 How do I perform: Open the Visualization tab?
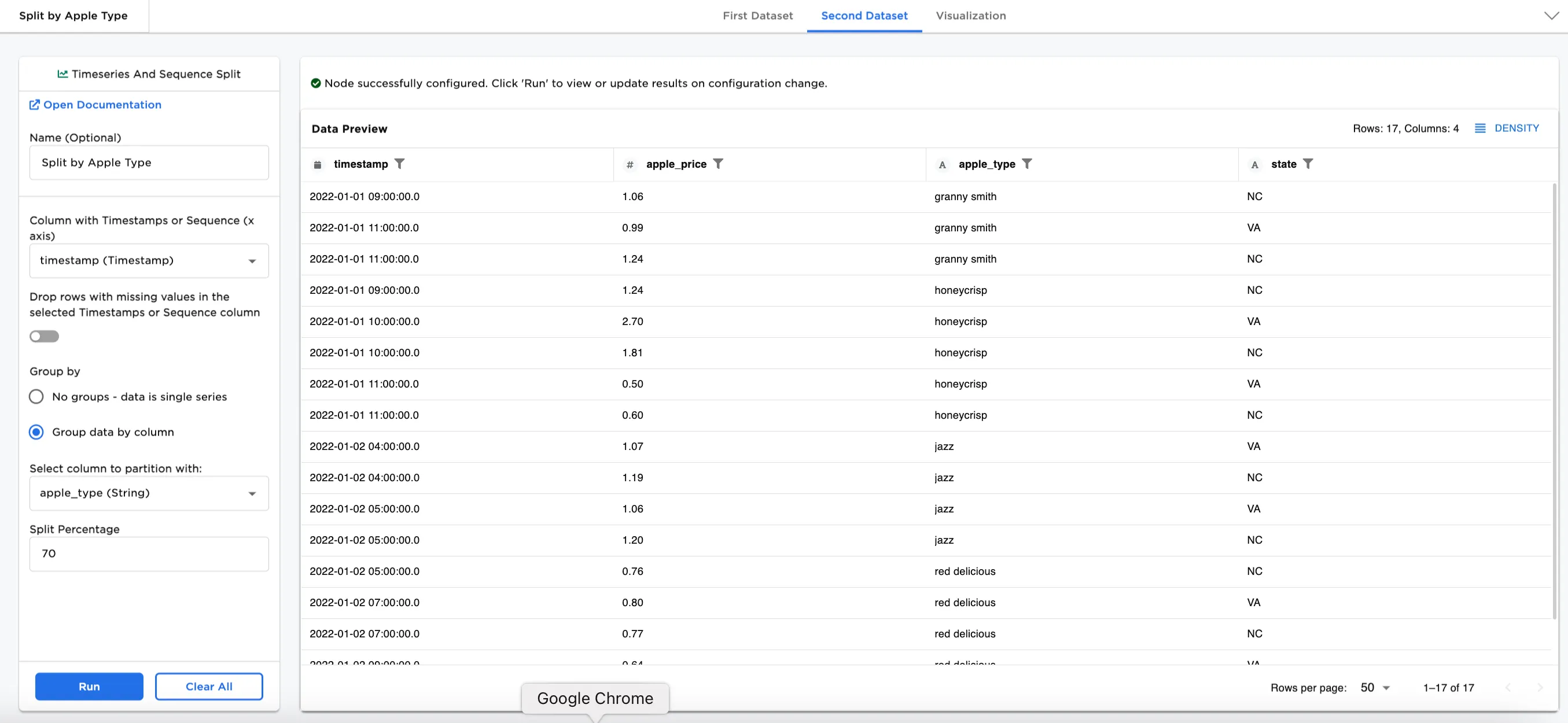[x=970, y=16]
